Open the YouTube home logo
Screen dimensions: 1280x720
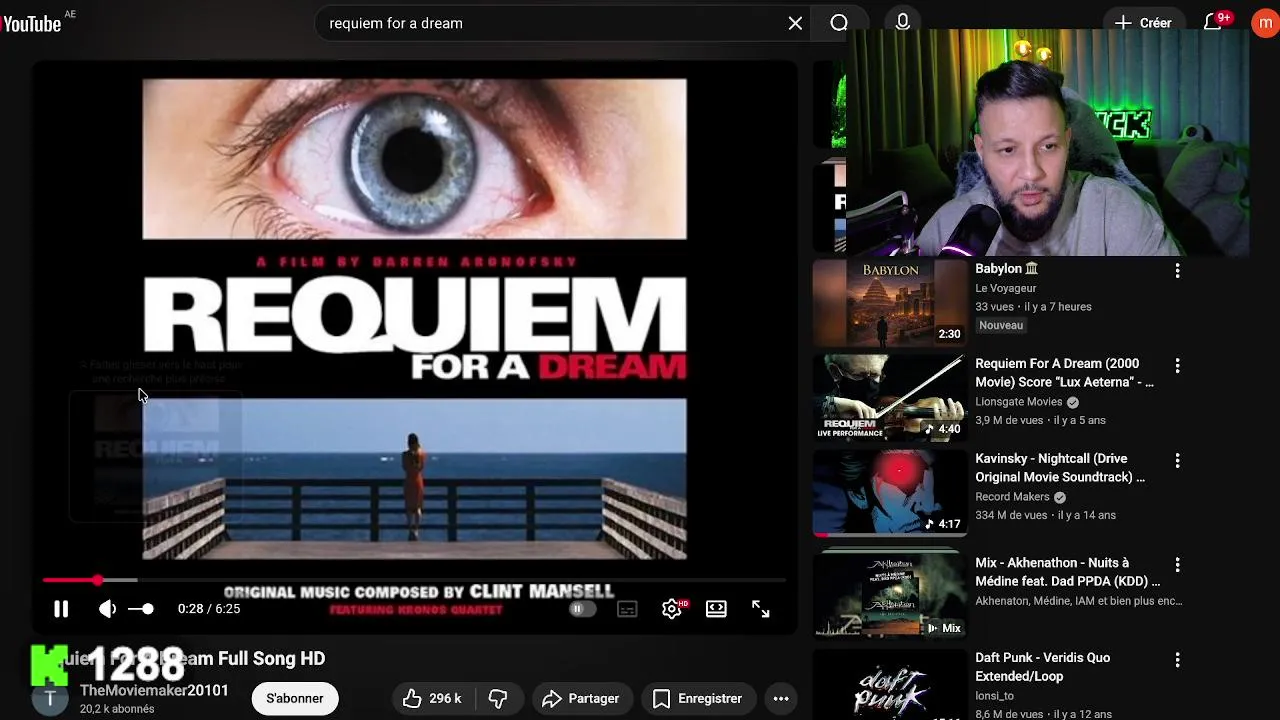click(x=32, y=24)
